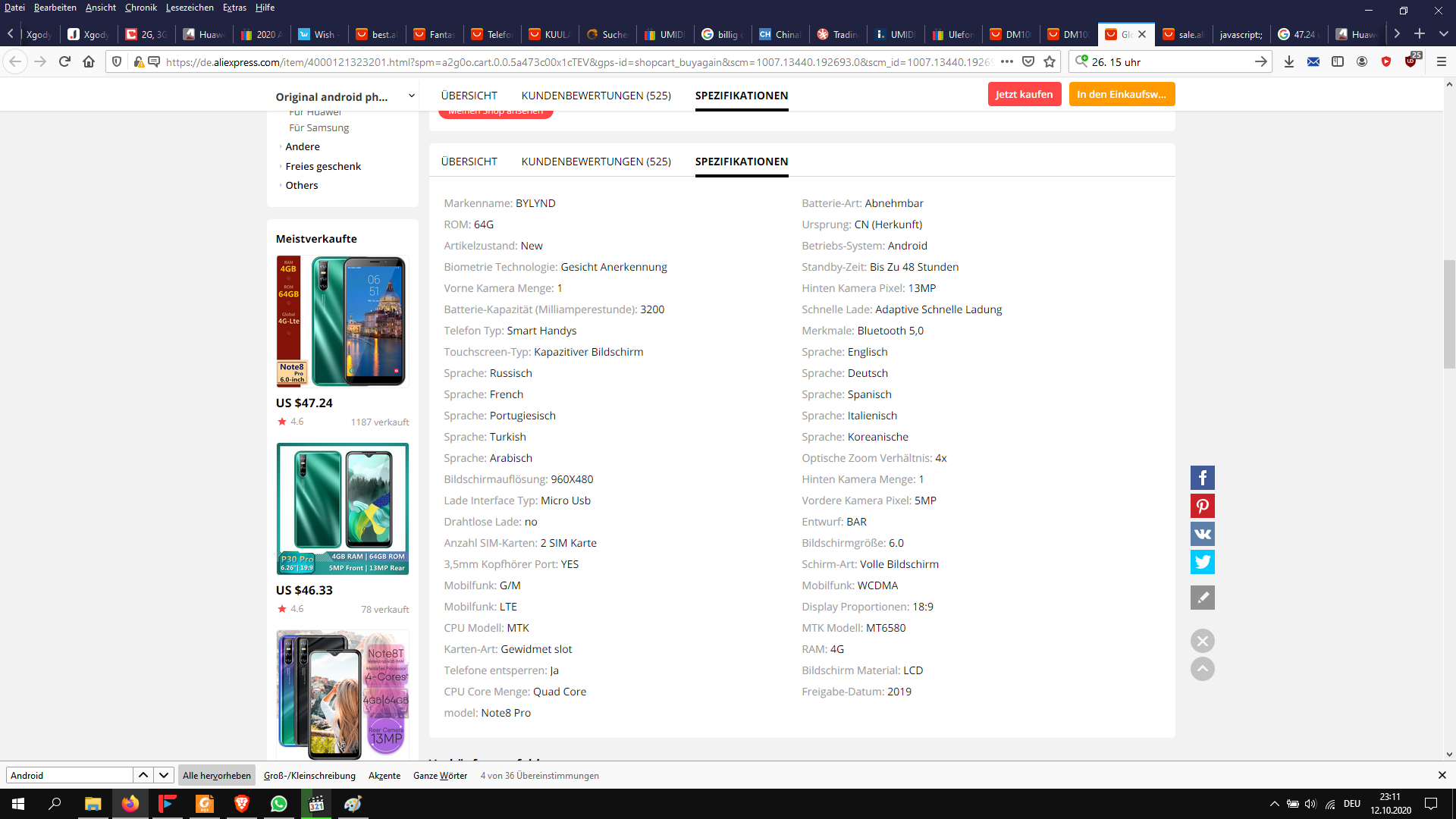Bookmark this page with the star icon
Viewport: 1456px width, 819px height.
(x=1050, y=61)
